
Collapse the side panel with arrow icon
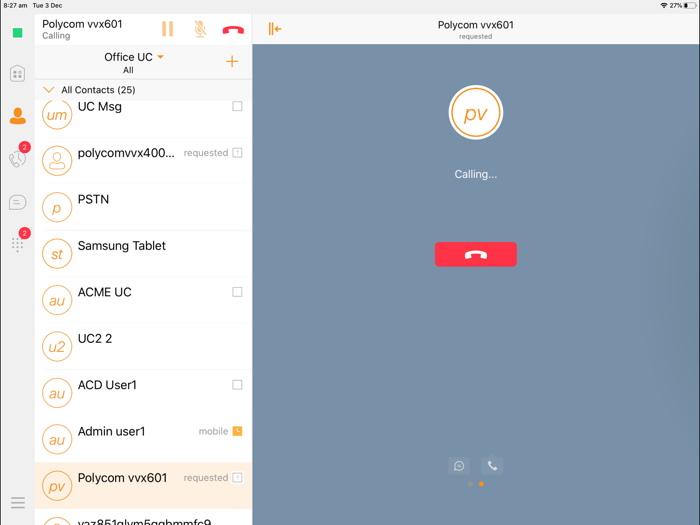(275, 29)
